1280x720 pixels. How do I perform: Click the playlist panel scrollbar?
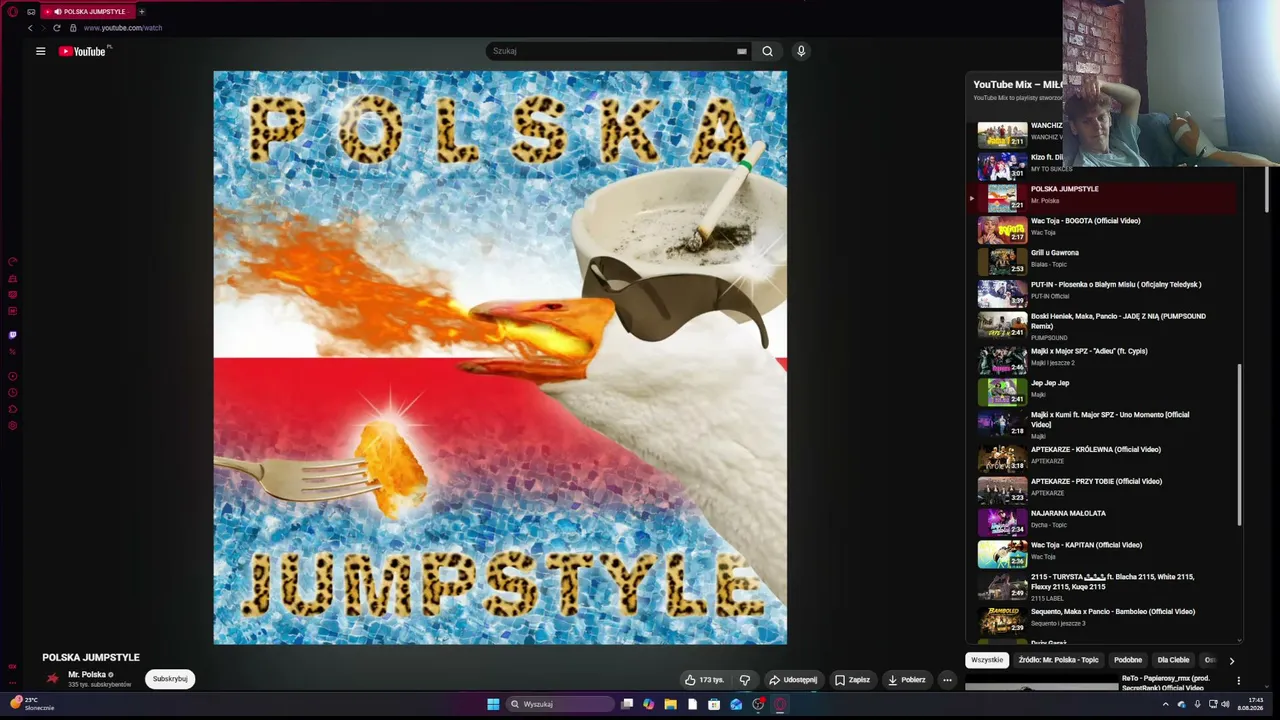click(x=1240, y=445)
